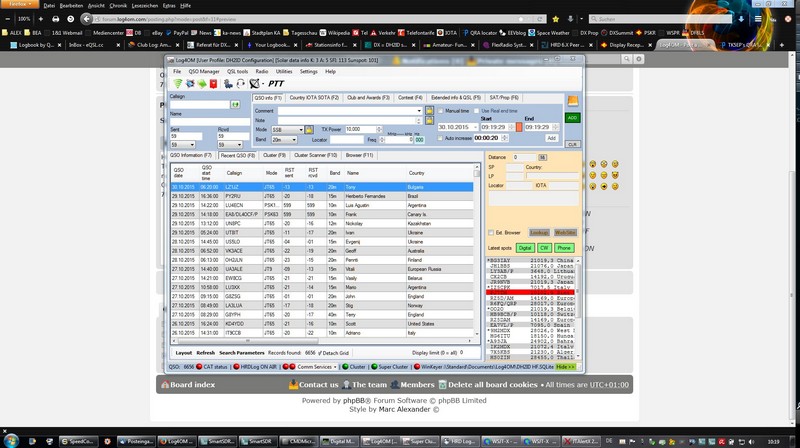The image size is (800, 448).
Task: Open the QSO Manager menu
Action: click(204, 71)
